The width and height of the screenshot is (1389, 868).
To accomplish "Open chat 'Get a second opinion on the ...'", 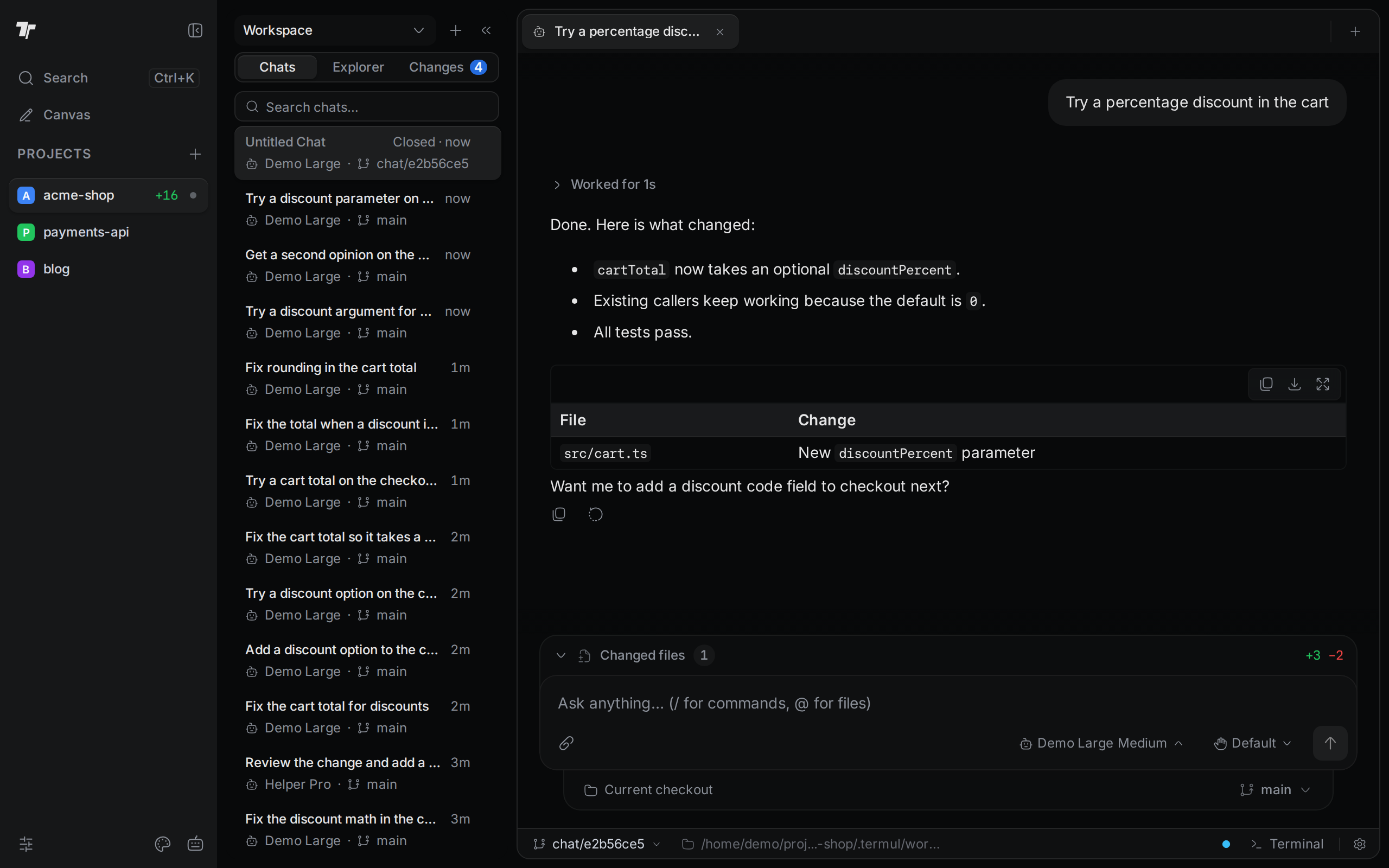I will point(367,265).
